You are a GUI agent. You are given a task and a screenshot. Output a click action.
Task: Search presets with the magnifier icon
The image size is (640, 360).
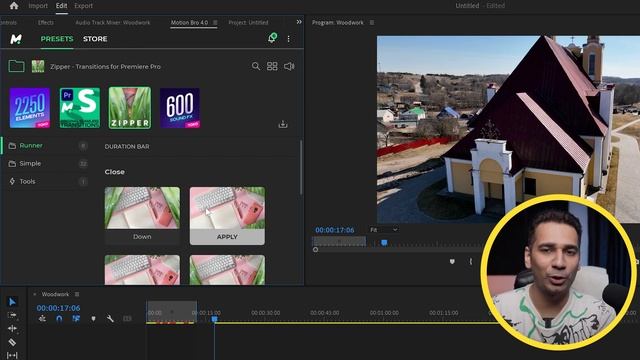click(256, 66)
